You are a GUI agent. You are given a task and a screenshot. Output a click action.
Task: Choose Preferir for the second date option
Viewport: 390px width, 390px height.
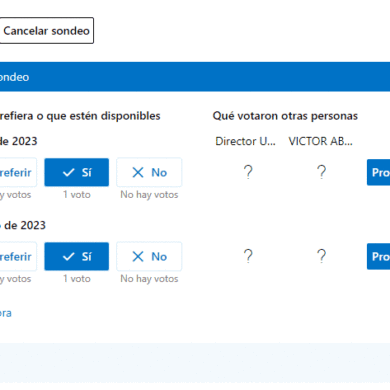[x=18, y=256]
